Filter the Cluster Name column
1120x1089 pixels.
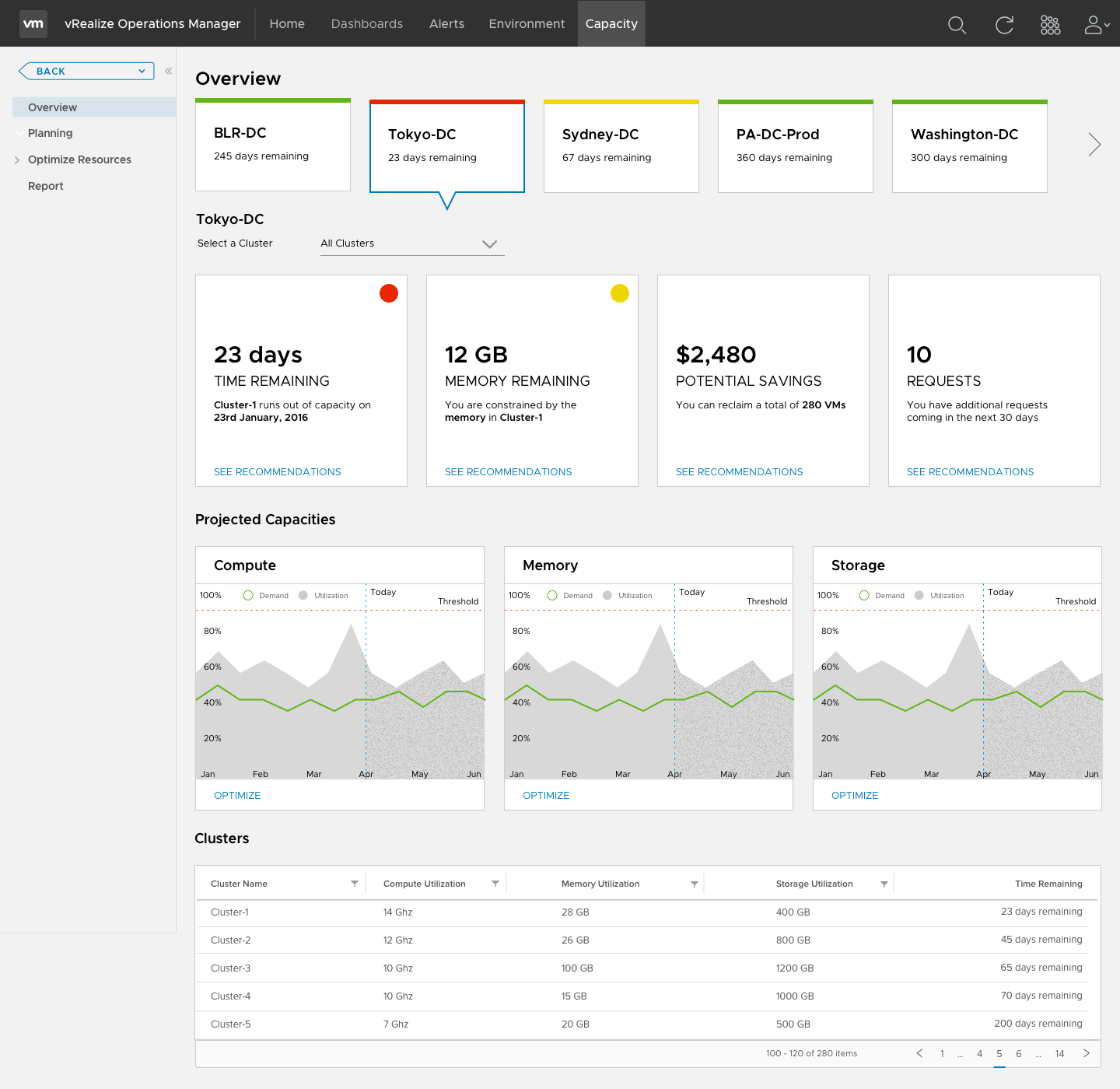pyautogui.click(x=355, y=884)
